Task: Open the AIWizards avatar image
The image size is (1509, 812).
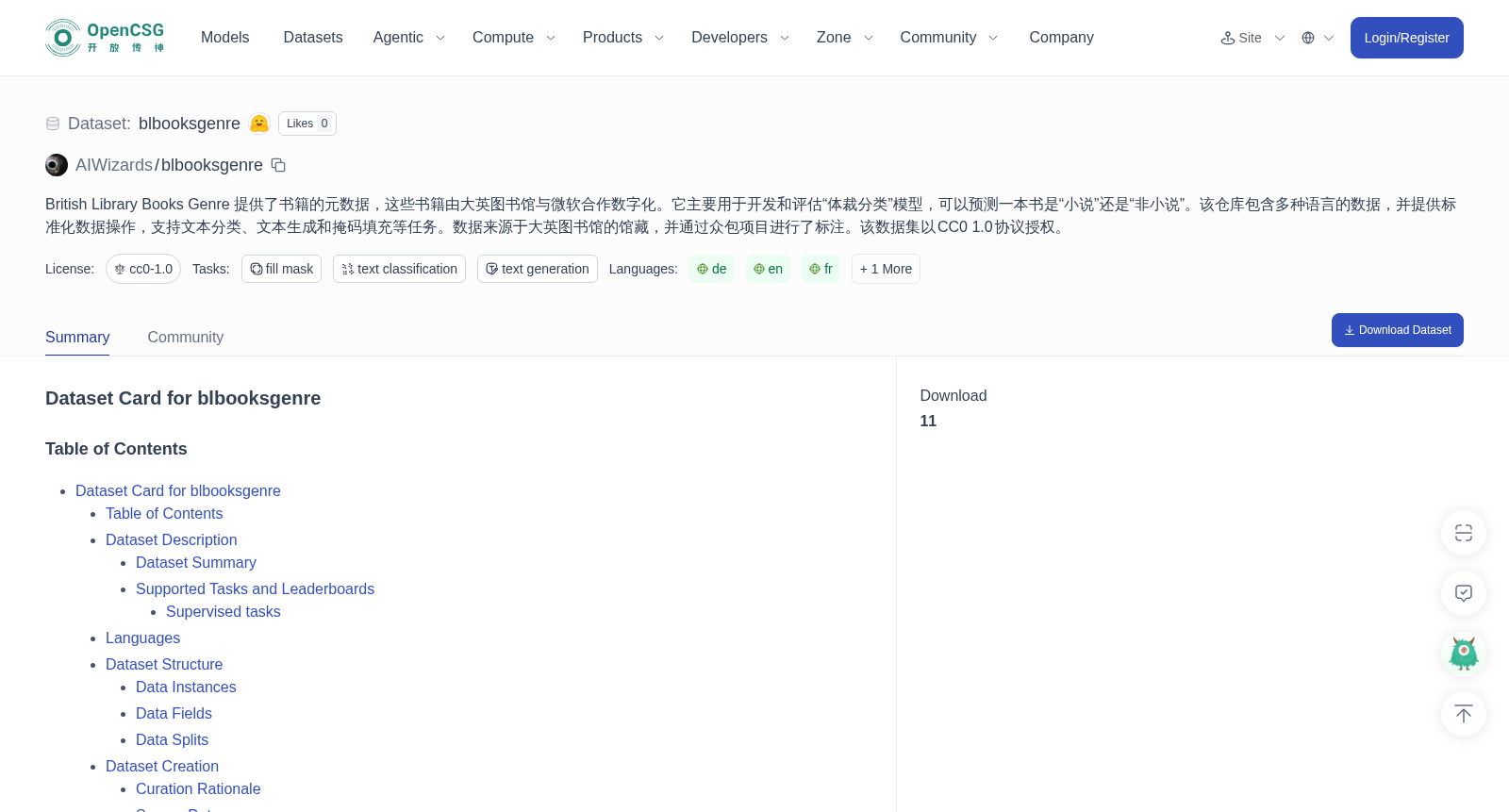Action: (x=57, y=165)
